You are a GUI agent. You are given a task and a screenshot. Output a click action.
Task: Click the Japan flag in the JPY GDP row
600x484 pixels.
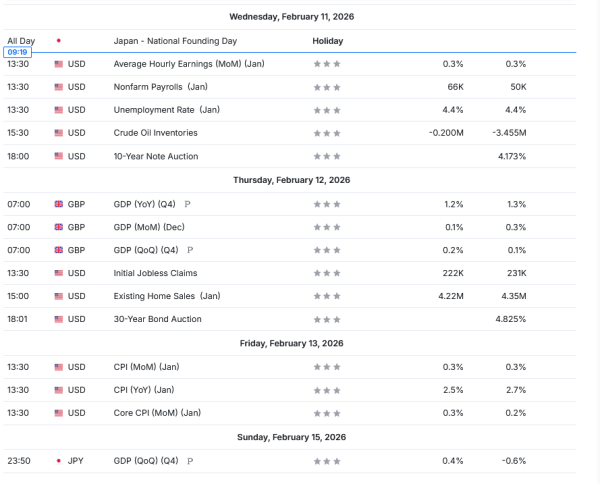[58, 461]
